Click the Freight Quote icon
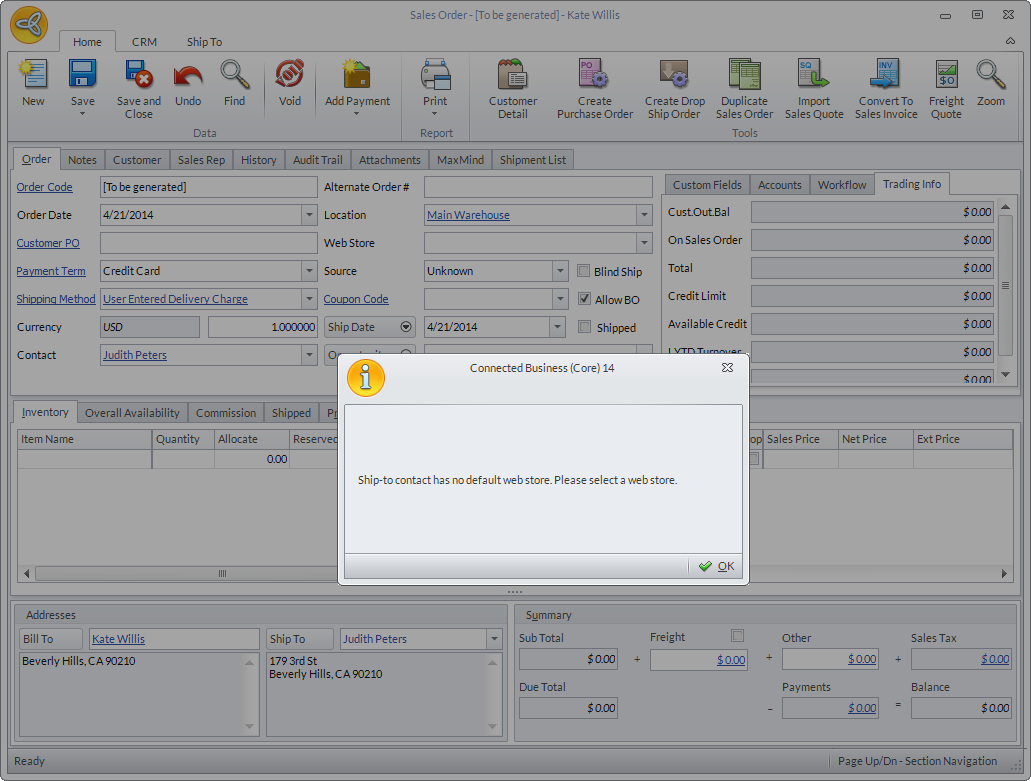Viewport: 1031px width, 781px height. [x=946, y=76]
